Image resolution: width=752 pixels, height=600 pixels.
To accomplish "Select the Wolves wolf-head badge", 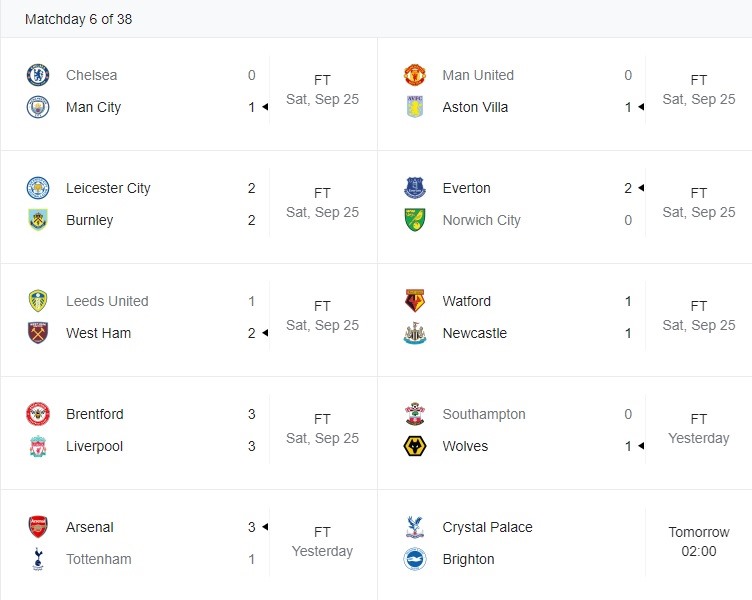I will pyautogui.click(x=415, y=446).
